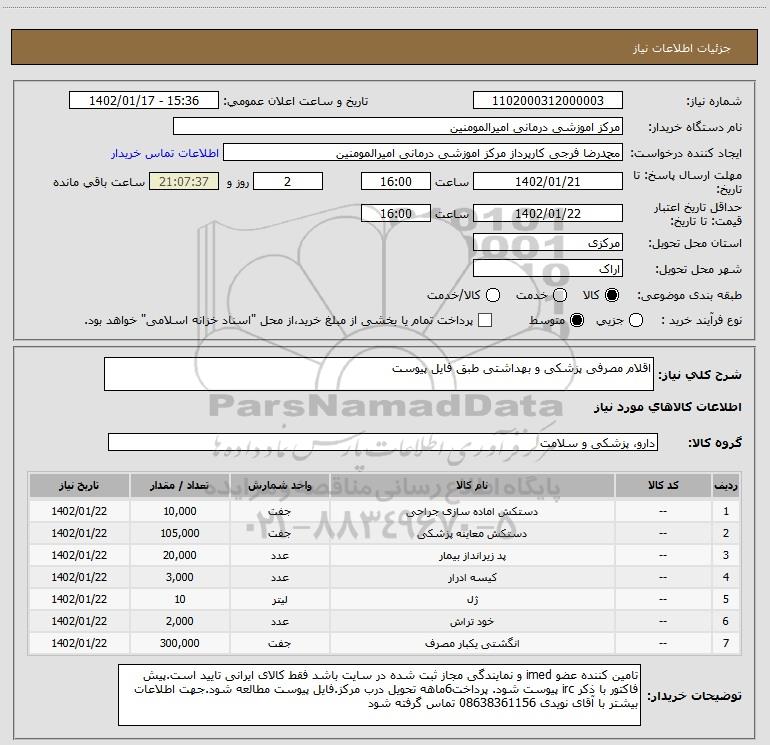Click quantity cell 105,000
The height and width of the screenshot is (745, 770).
point(180,533)
